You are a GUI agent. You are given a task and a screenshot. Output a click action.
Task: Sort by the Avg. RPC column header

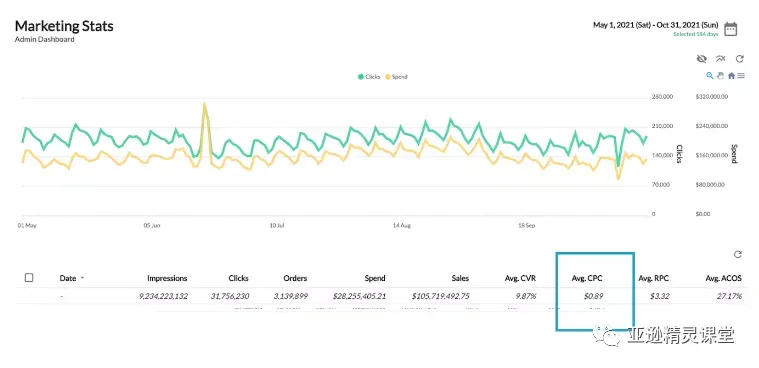653,278
